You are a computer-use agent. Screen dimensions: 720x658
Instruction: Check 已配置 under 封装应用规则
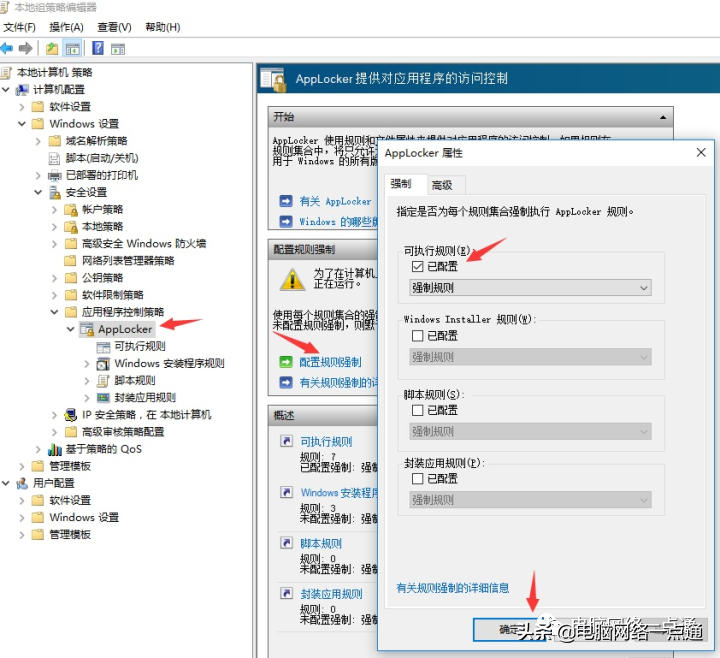pyautogui.click(x=417, y=478)
